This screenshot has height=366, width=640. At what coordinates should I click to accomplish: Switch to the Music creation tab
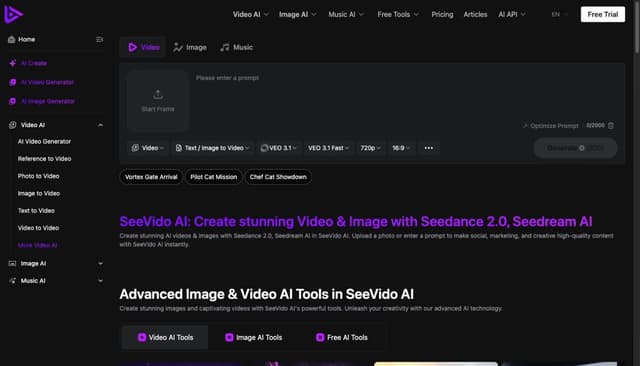click(x=237, y=47)
